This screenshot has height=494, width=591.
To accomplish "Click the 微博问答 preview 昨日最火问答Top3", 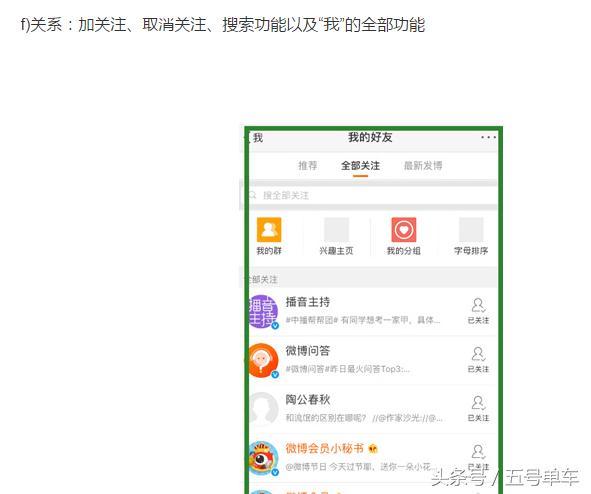I will [348, 369].
